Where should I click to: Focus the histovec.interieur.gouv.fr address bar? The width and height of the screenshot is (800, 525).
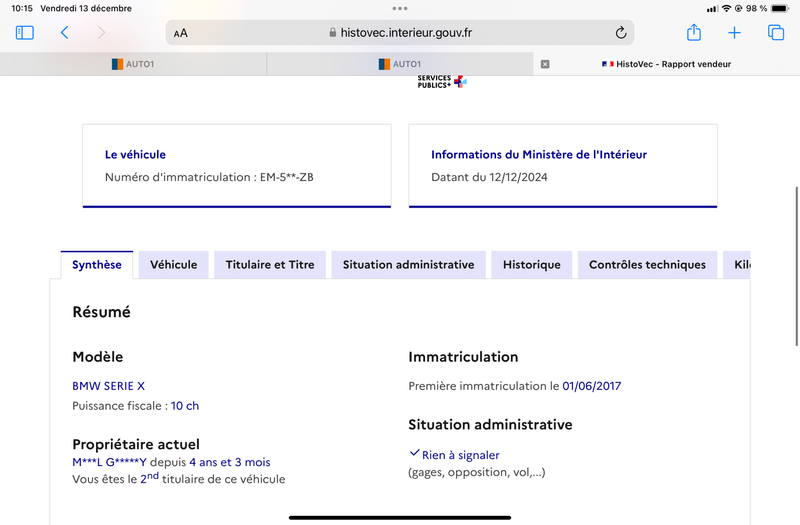(400, 33)
